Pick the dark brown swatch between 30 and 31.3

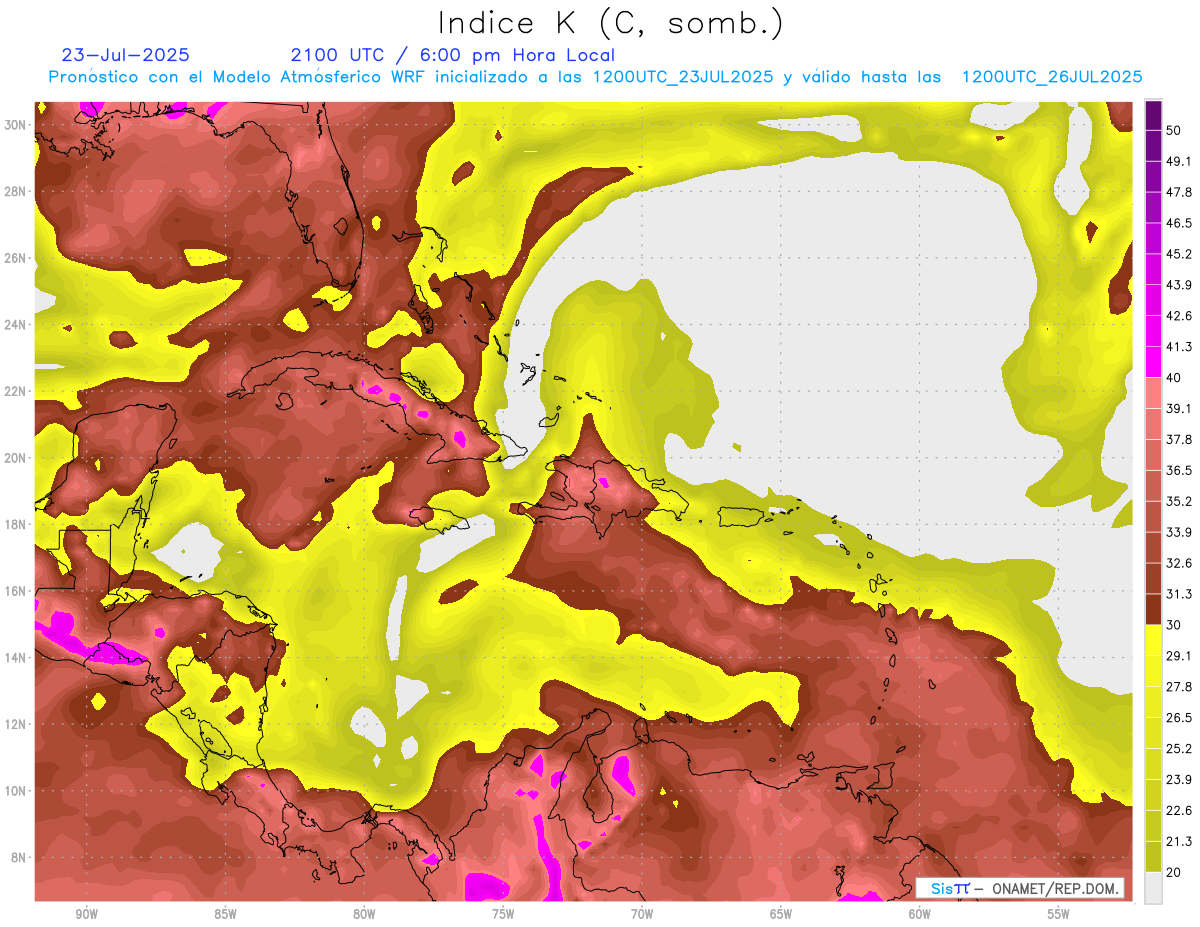[1153, 609]
